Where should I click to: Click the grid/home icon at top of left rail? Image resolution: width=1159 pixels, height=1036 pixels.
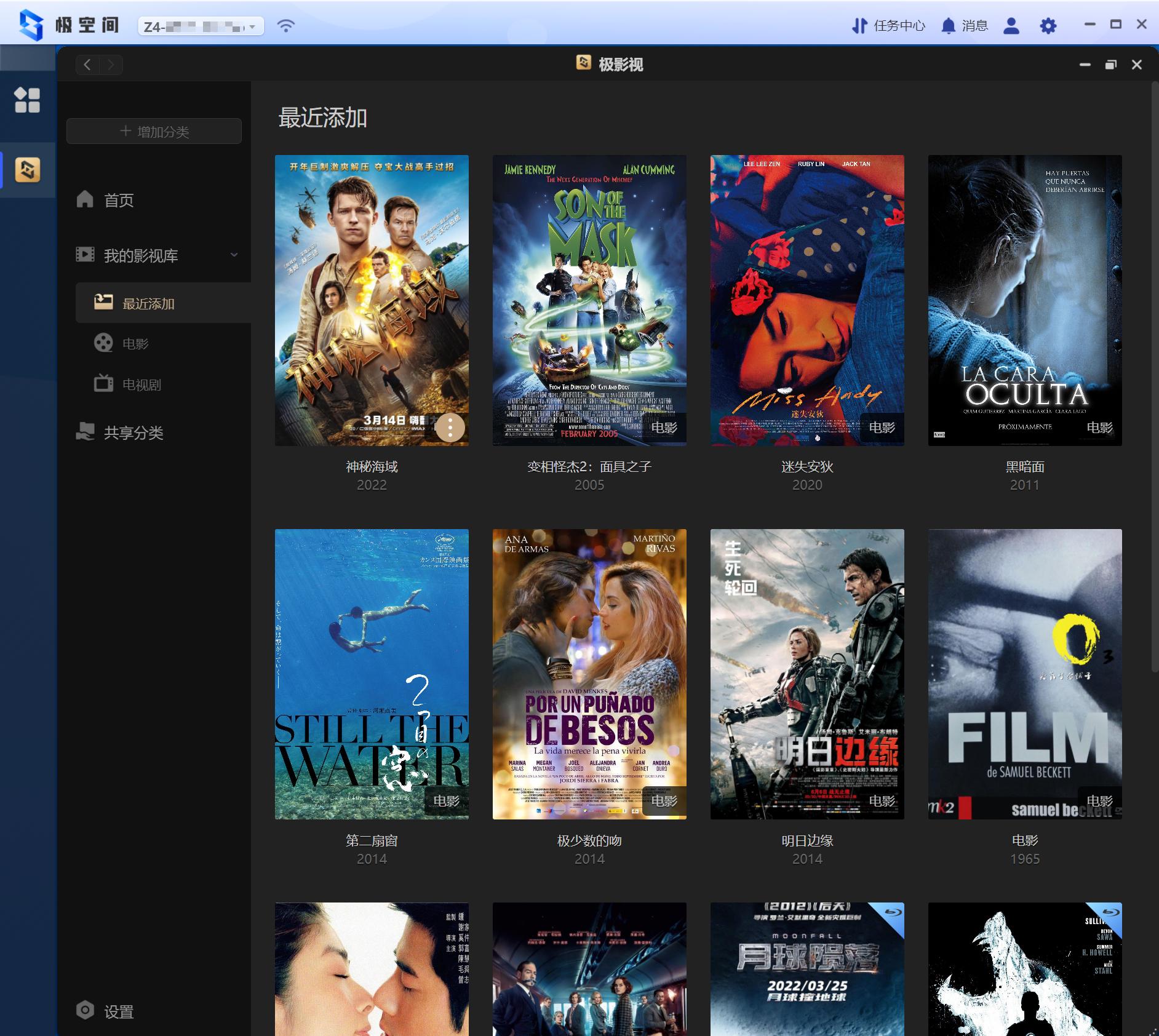click(x=27, y=101)
